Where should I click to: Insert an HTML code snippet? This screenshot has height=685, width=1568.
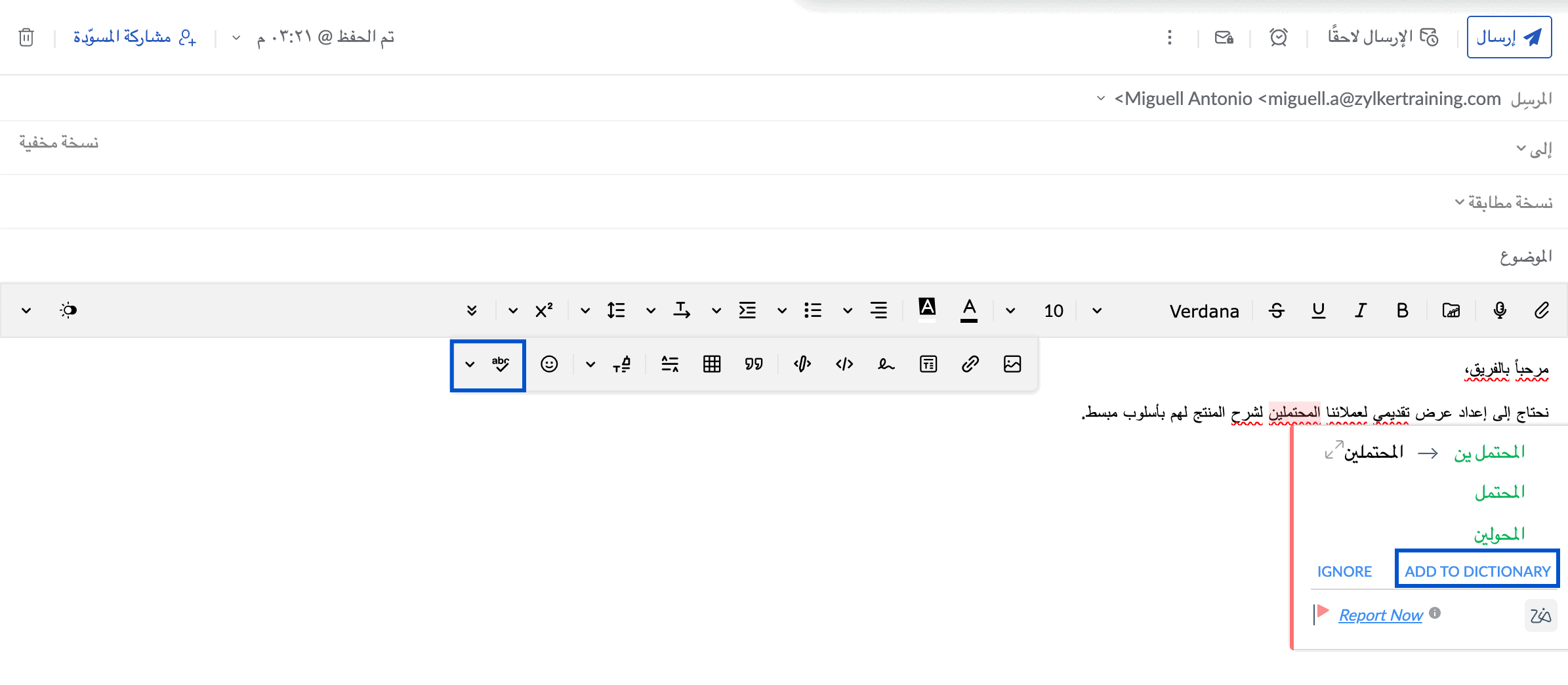[x=844, y=363]
